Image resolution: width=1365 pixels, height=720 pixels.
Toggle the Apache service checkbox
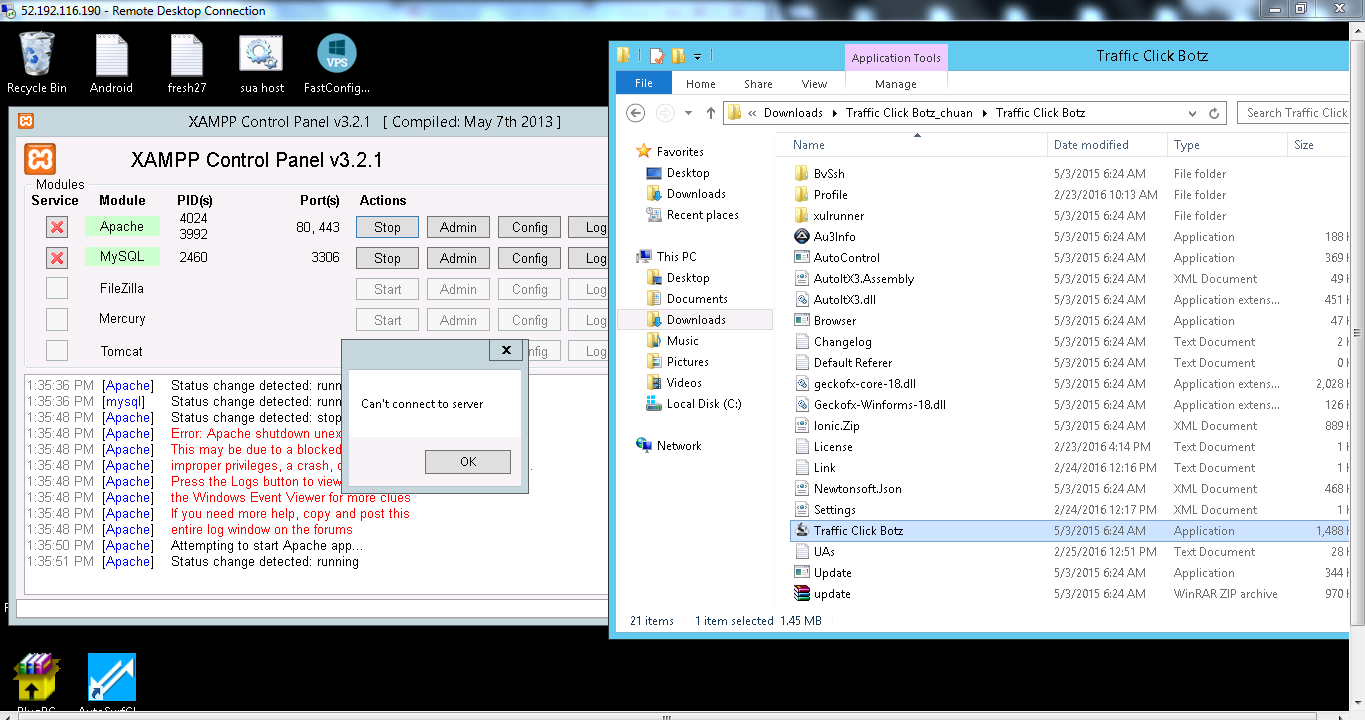(x=57, y=228)
